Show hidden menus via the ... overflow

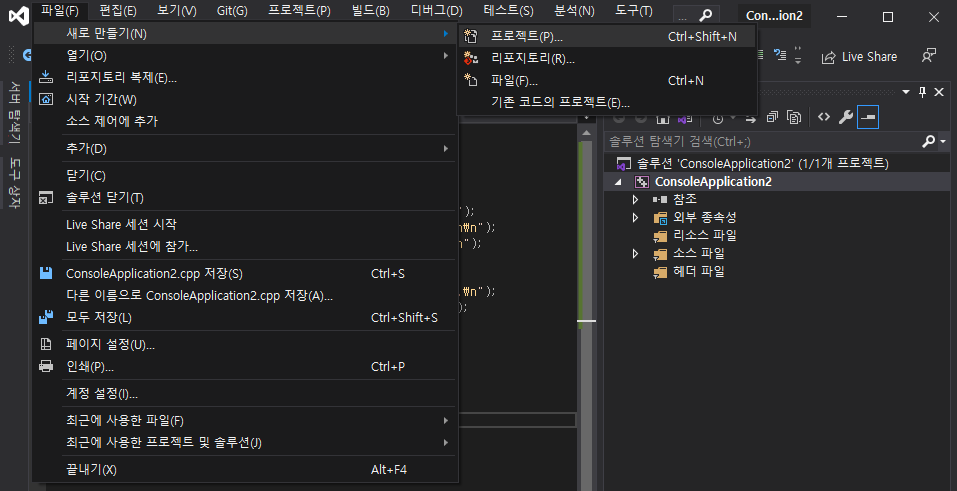[683, 16]
